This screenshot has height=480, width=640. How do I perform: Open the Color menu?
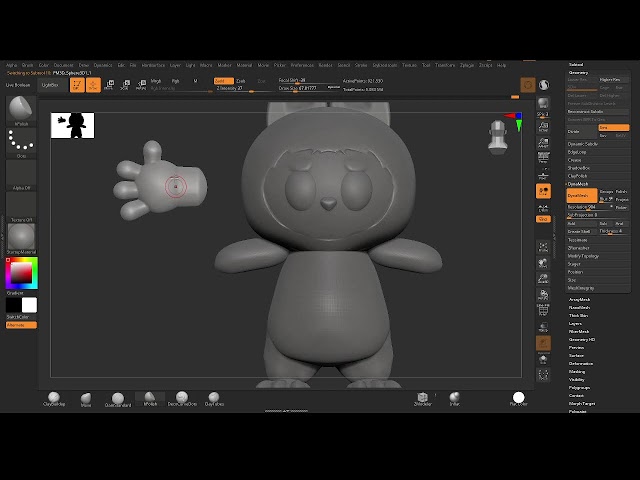click(44, 65)
